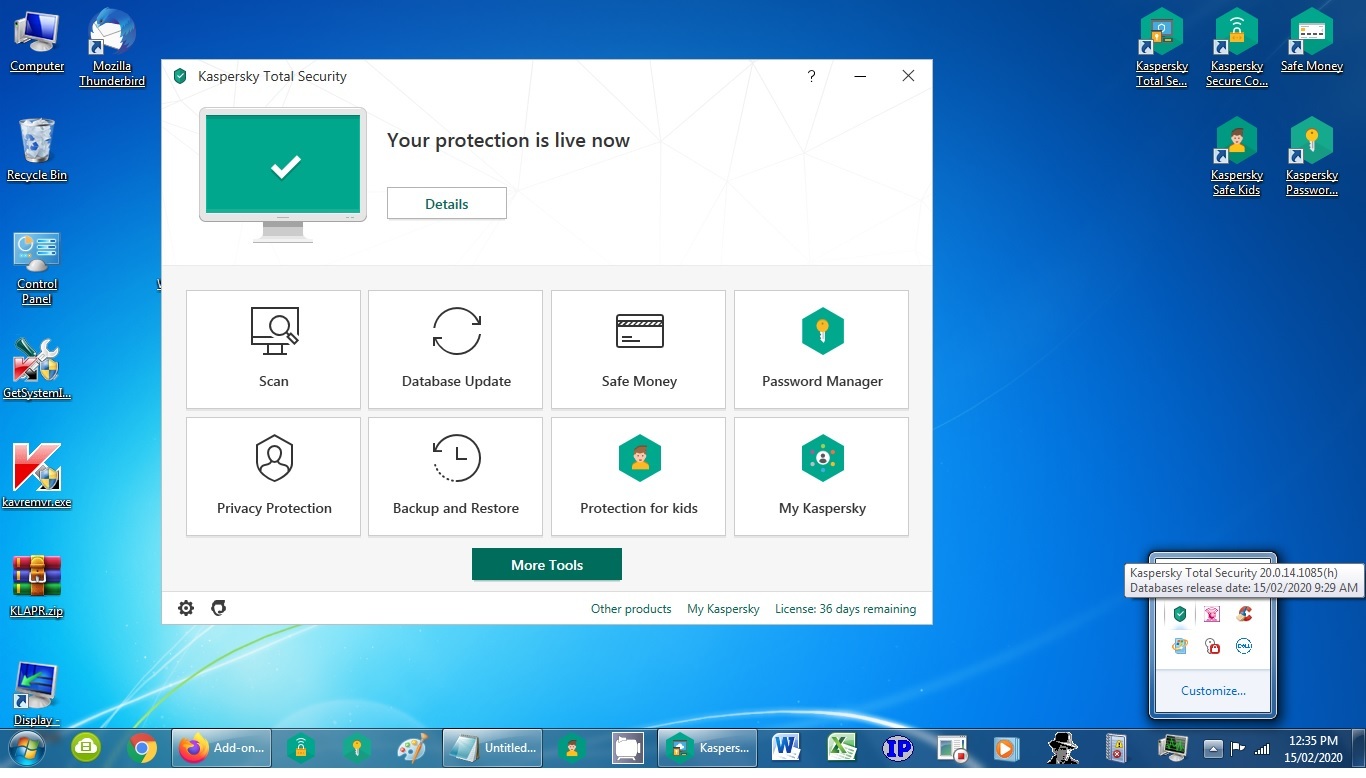1366x778 pixels.
Task: Select Recycle Bin desktop icon
Action: click(37, 150)
